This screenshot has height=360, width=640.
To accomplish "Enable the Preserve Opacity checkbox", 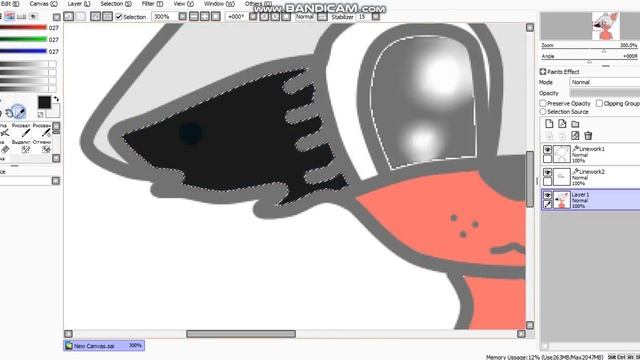I will pyautogui.click(x=543, y=103).
